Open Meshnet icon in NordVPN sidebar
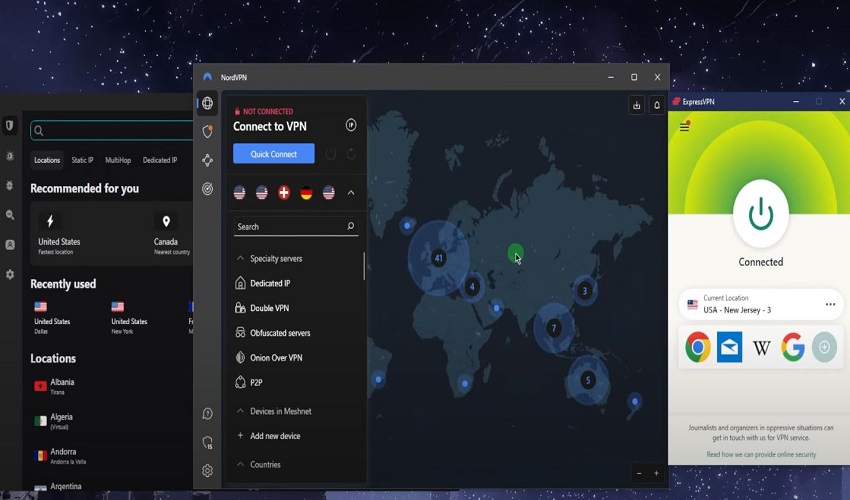The image size is (850, 500). pos(207,160)
